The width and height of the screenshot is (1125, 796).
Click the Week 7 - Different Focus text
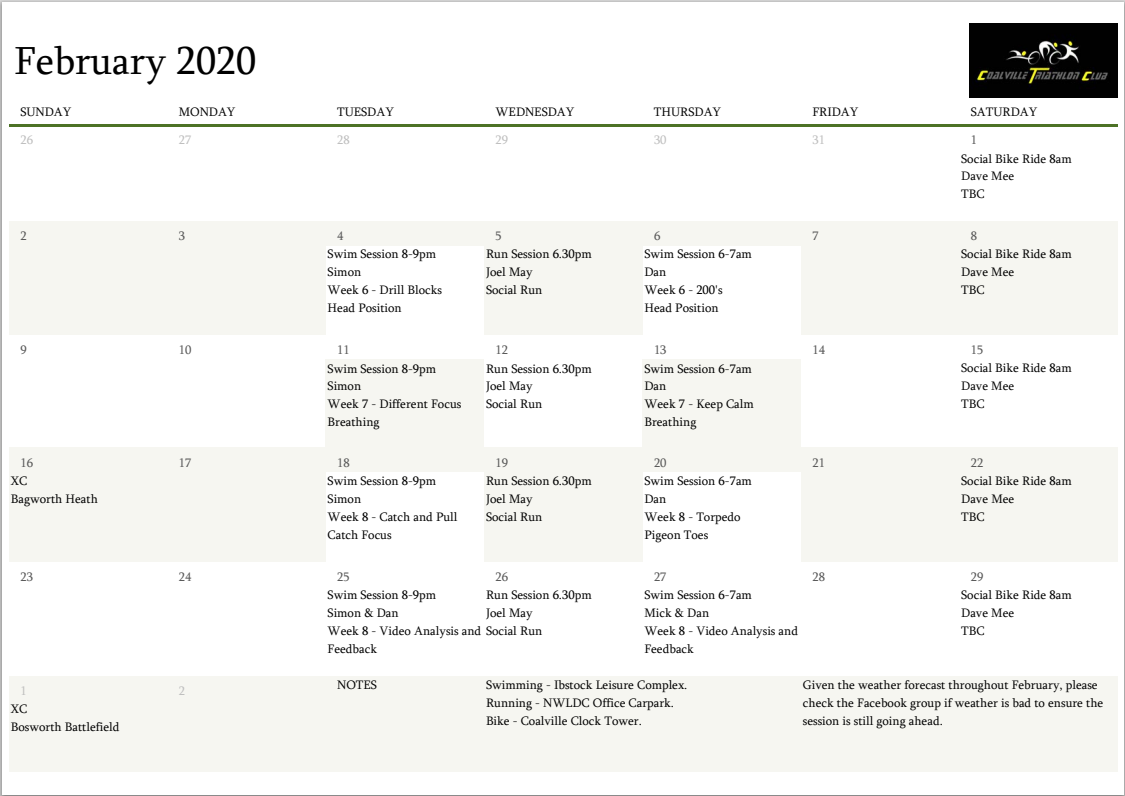[x=394, y=404]
